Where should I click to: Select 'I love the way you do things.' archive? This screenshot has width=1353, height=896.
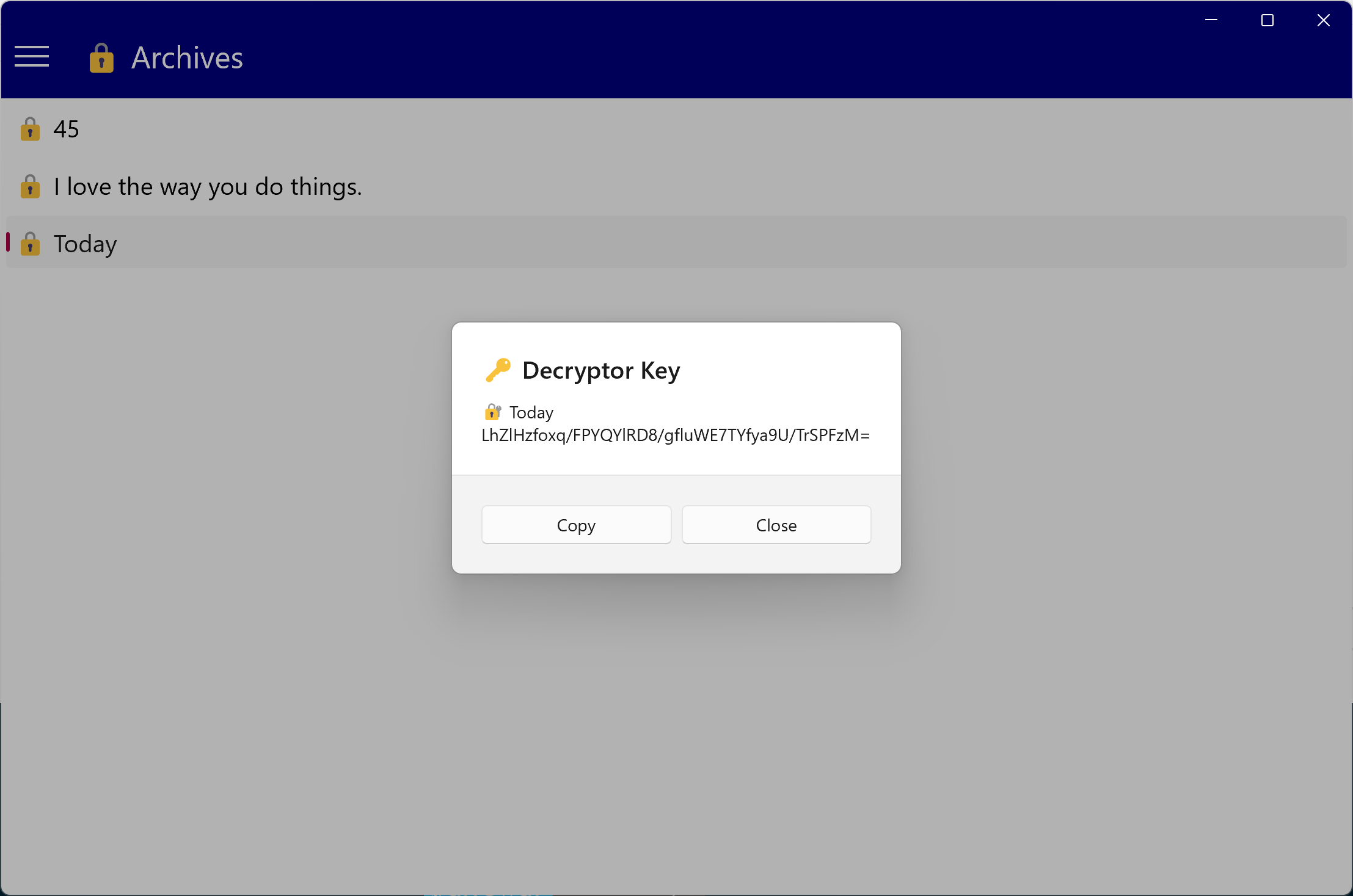676,187
